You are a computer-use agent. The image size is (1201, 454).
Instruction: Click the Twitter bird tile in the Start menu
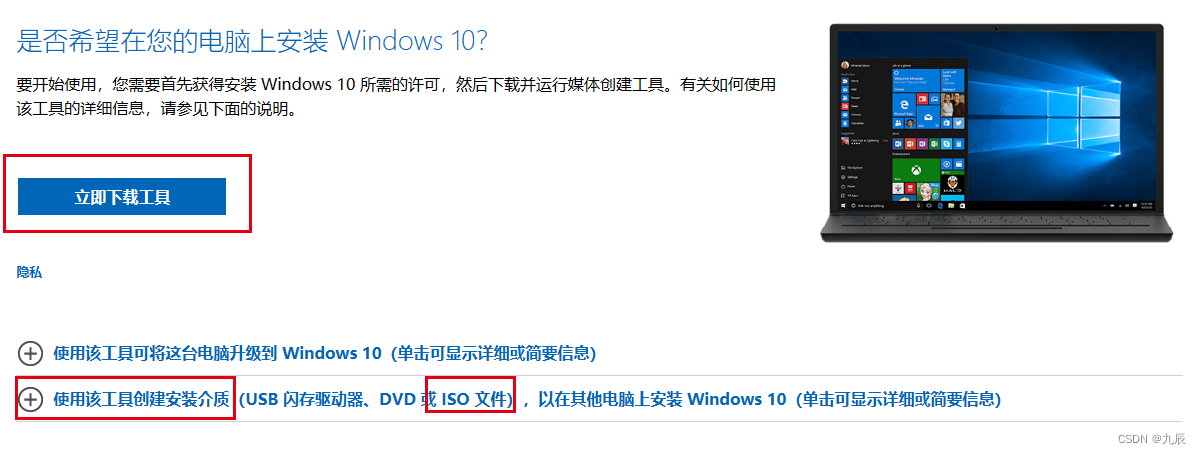(958, 122)
